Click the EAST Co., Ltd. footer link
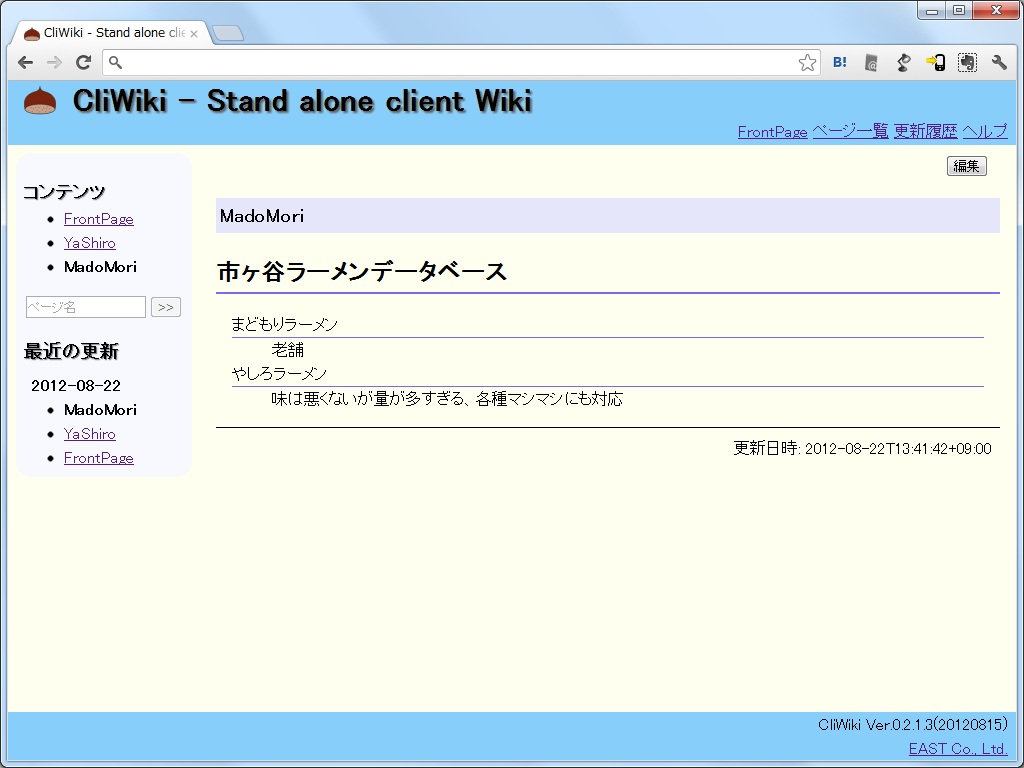The height and width of the screenshot is (768, 1024). [959, 748]
